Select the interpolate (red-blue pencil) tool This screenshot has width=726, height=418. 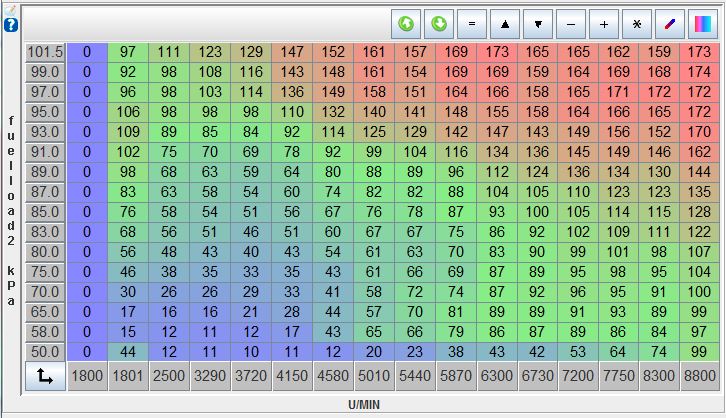669,23
